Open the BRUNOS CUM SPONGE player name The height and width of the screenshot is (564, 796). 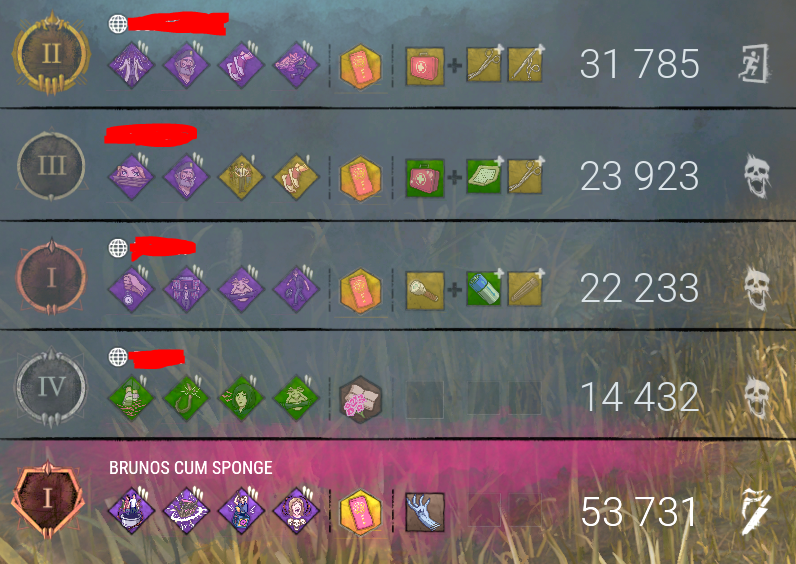(x=191, y=468)
